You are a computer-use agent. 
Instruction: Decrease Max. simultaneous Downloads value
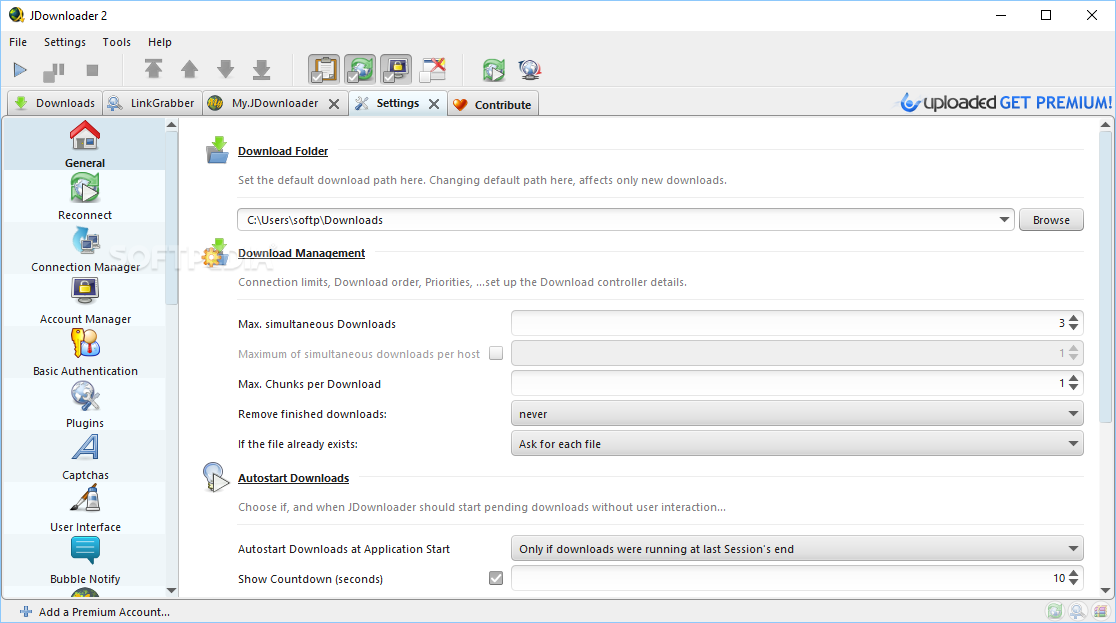pos(1073,328)
